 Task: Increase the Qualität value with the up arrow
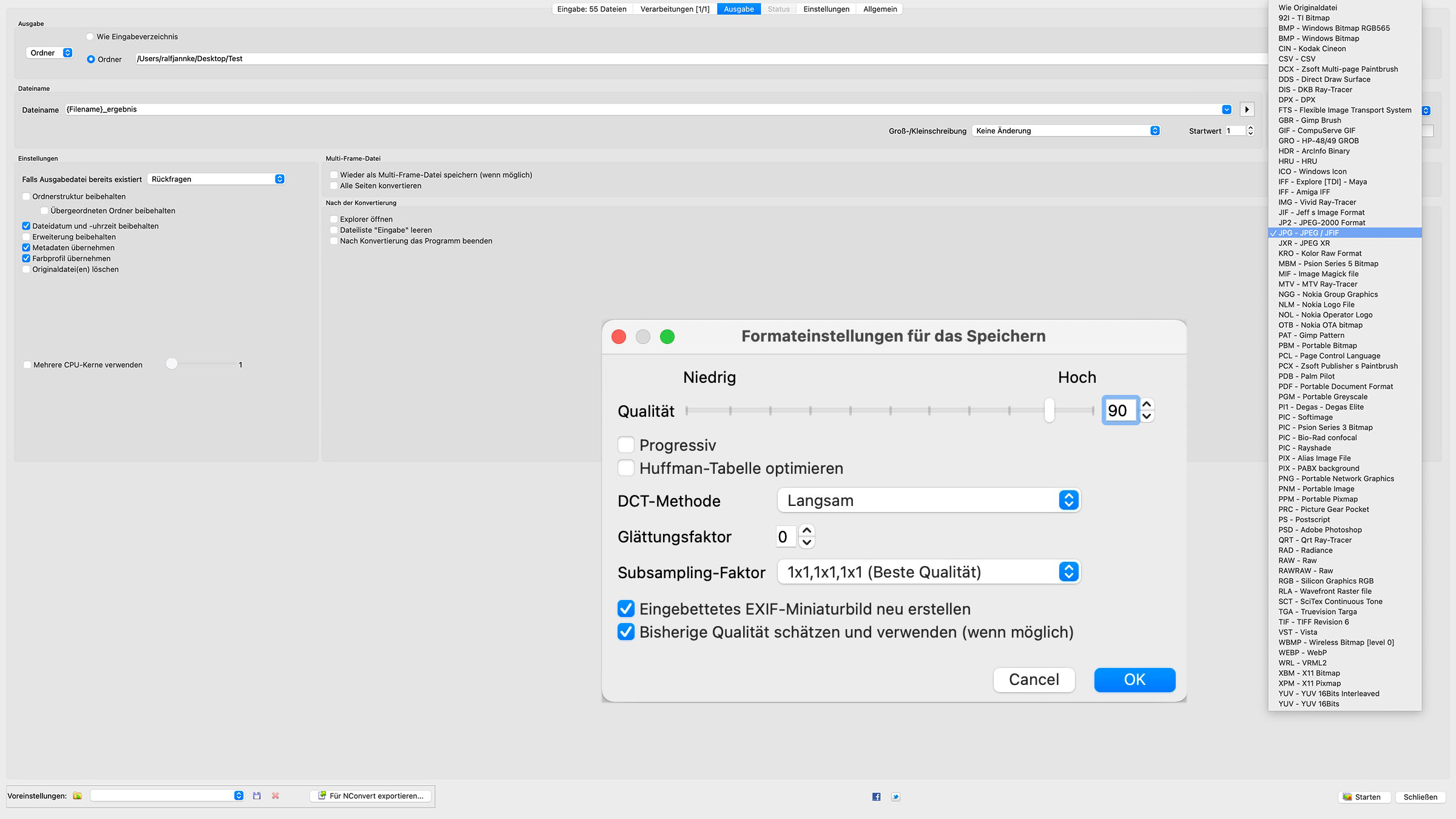coord(1147,405)
